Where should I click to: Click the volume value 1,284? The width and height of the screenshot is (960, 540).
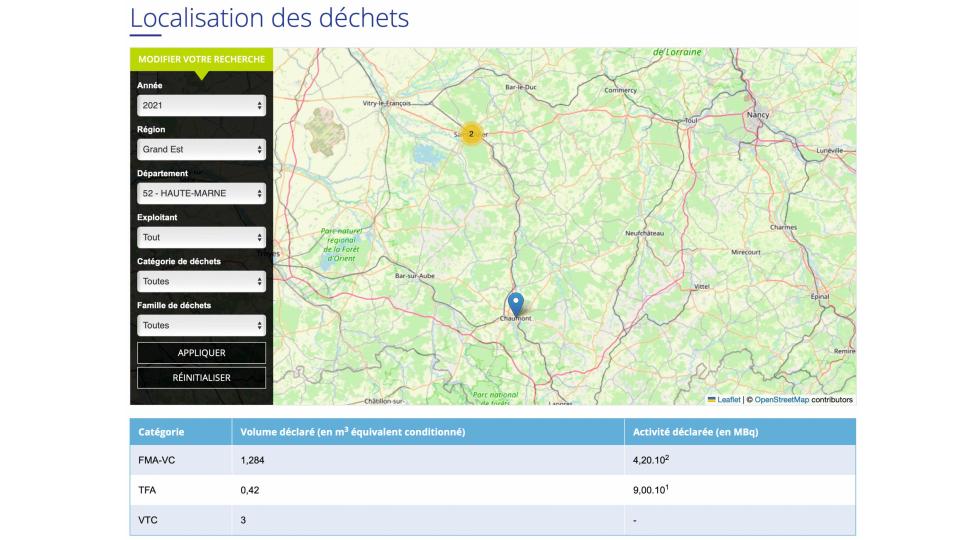tap(252, 460)
